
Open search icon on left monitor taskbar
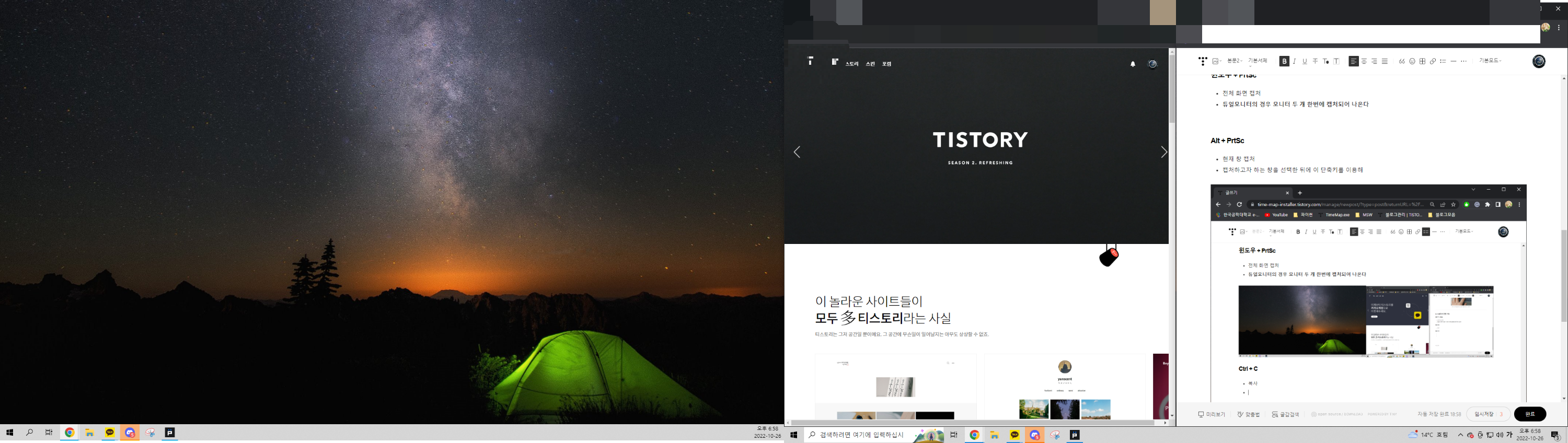29,433
